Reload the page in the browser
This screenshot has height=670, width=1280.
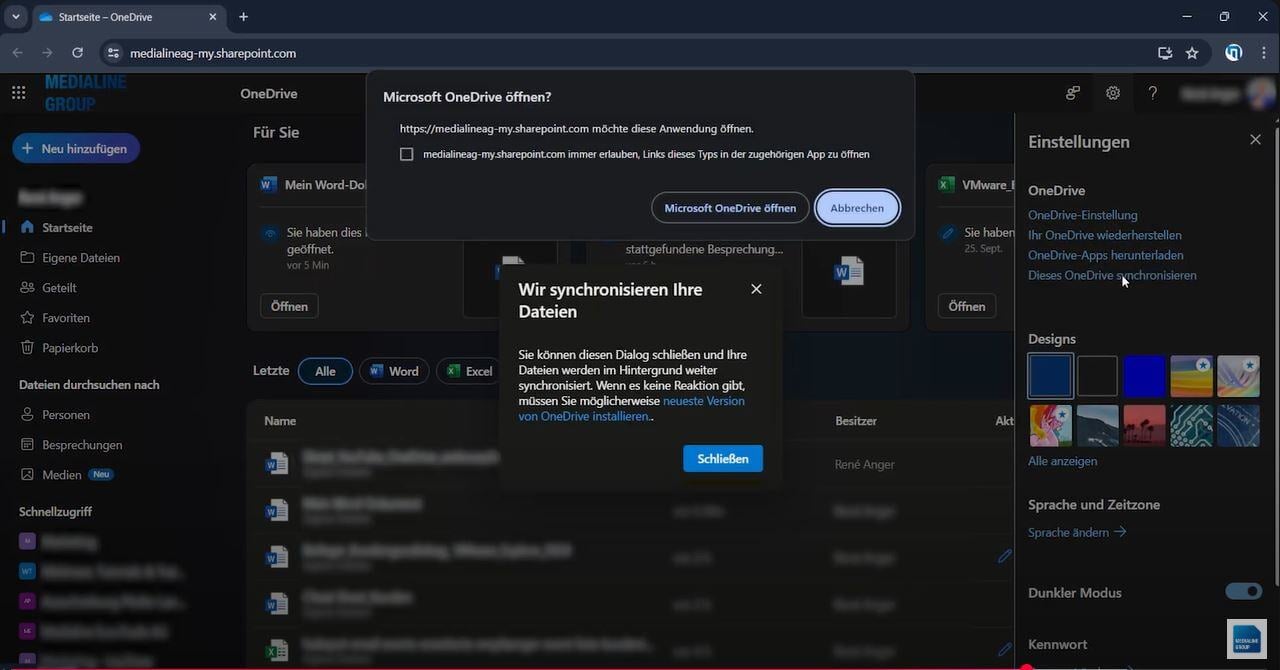pyautogui.click(x=77, y=53)
